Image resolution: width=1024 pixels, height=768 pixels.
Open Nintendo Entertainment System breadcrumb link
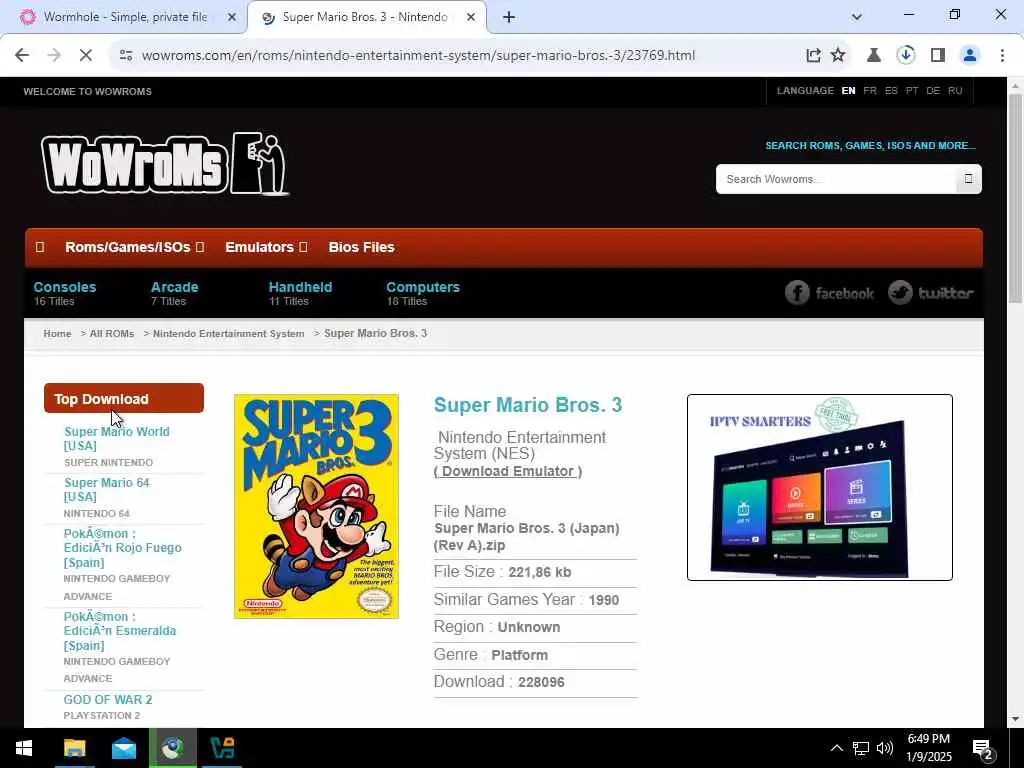pos(229,334)
